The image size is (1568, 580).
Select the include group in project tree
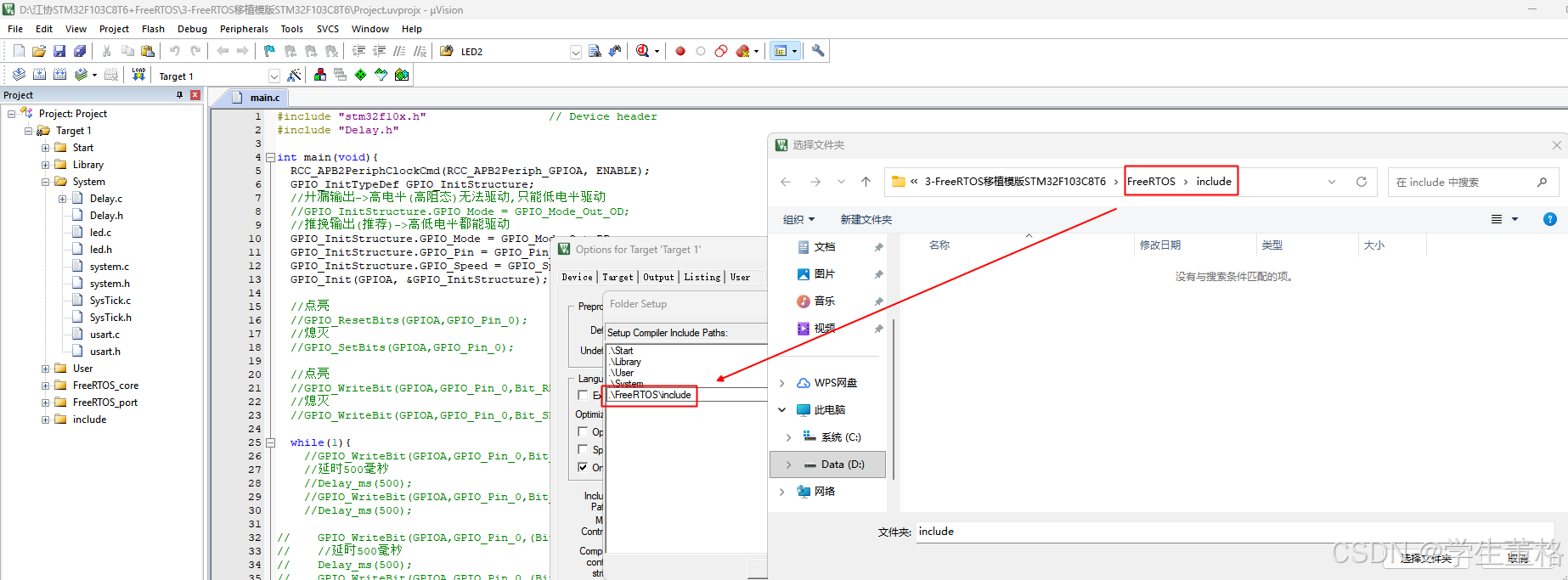click(x=89, y=420)
